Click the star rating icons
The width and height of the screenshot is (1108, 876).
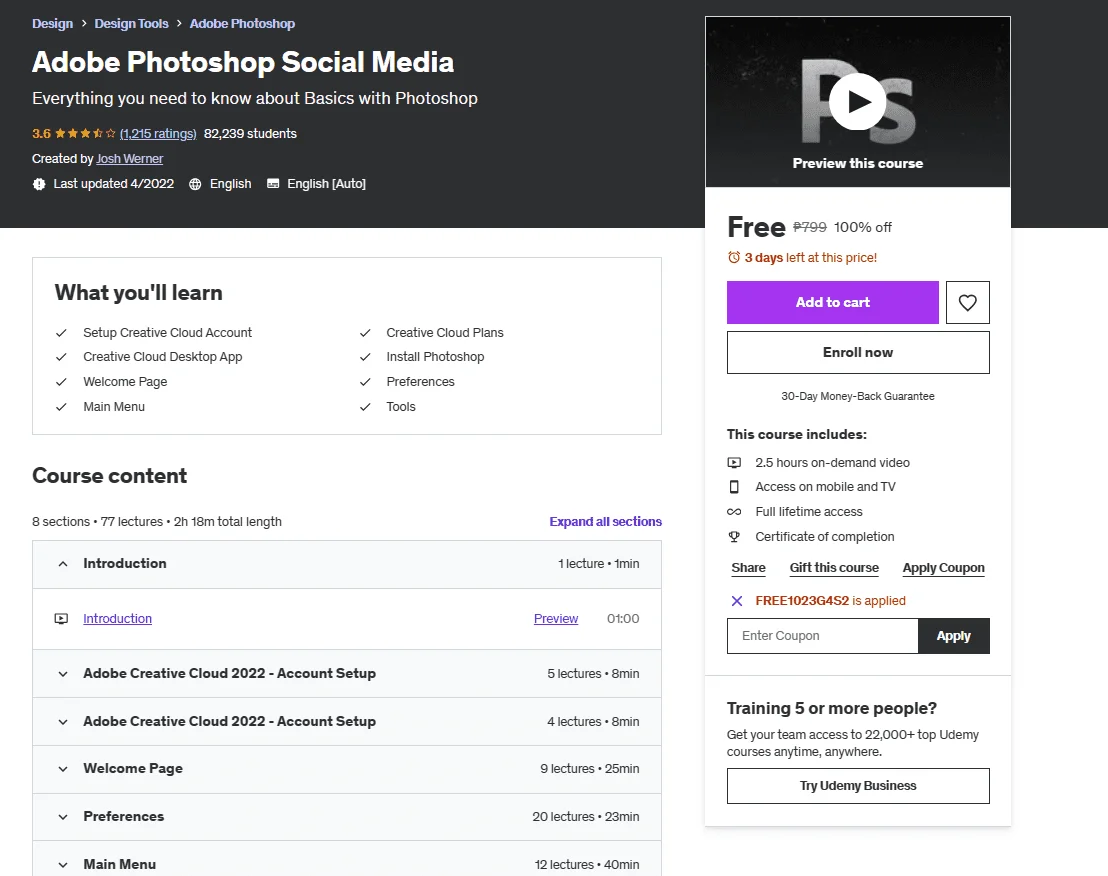(85, 134)
